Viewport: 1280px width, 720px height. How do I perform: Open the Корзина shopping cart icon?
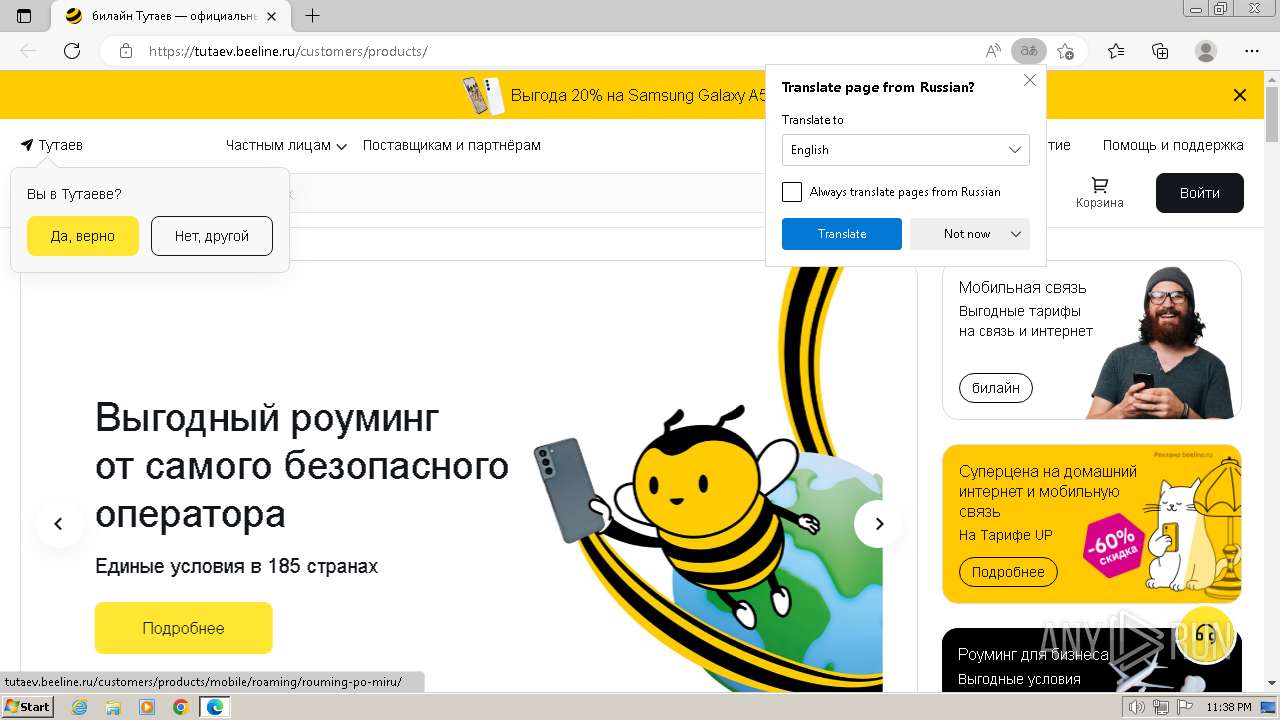click(x=1100, y=193)
